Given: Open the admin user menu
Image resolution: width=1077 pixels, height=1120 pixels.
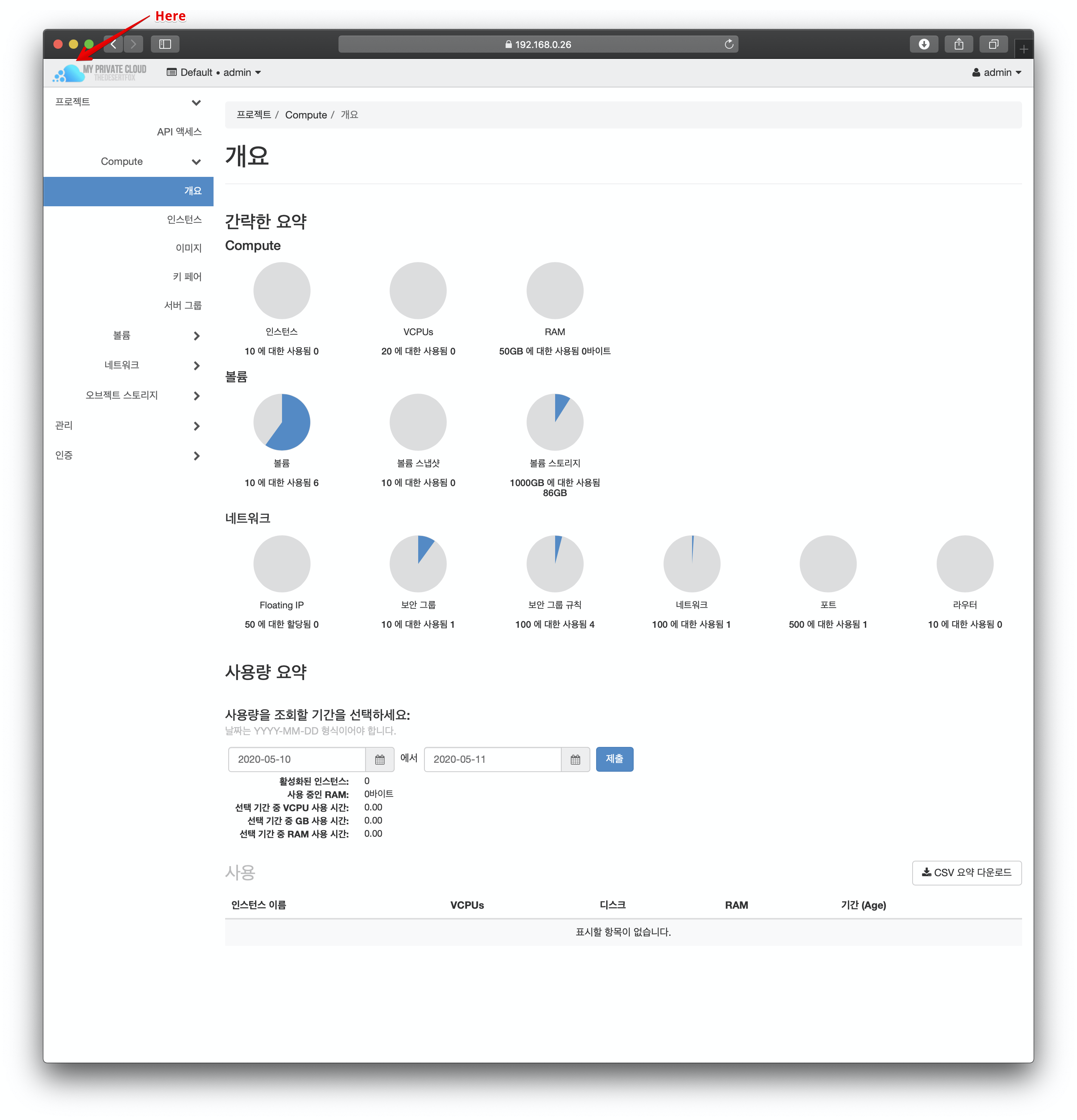Looking at the screenshot, I should pyautogui.click(x=997, y=73).
